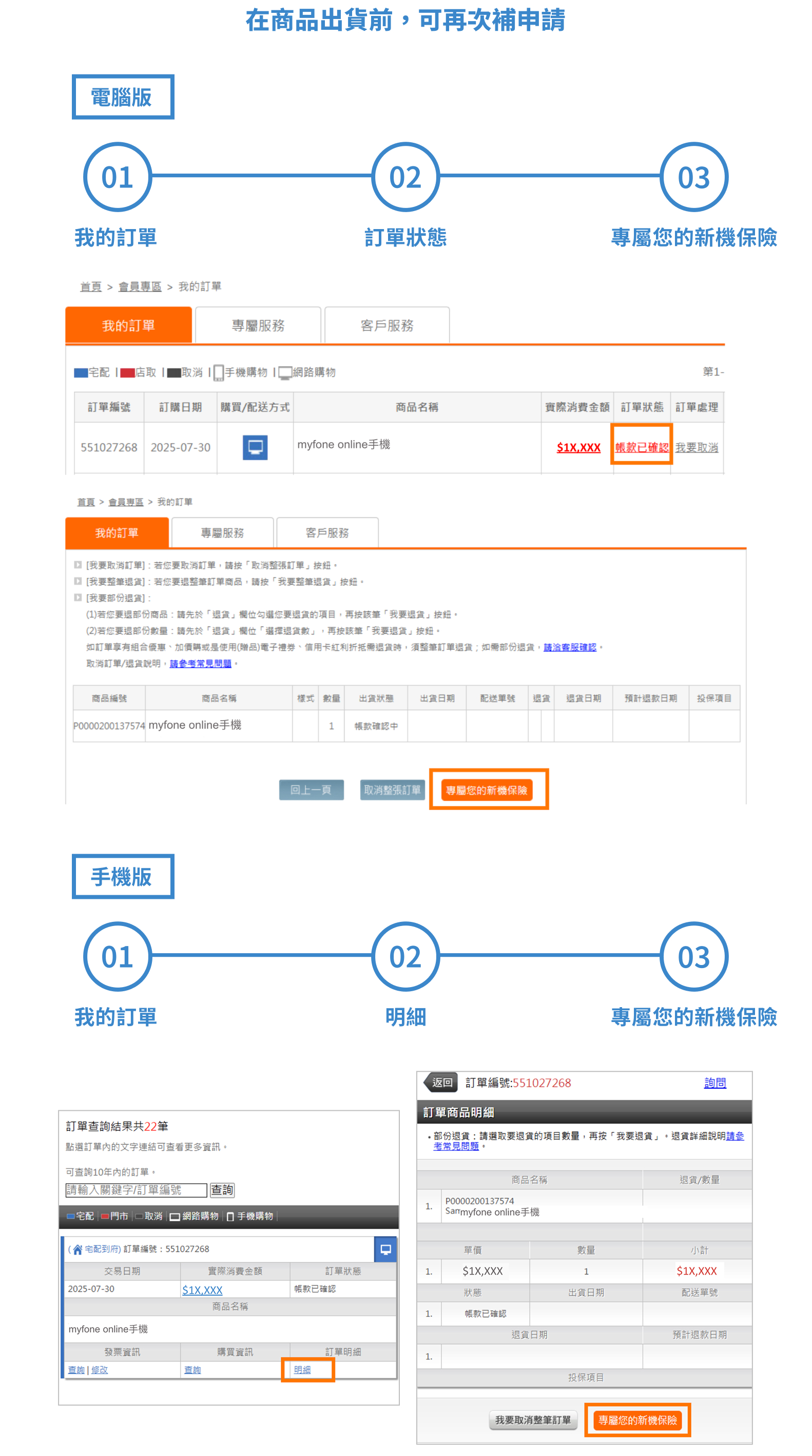Click 查詢 under 購買資訊
Image resolution: width=812 pixels, height=1456 pixels.
(x=192, y=1370)
